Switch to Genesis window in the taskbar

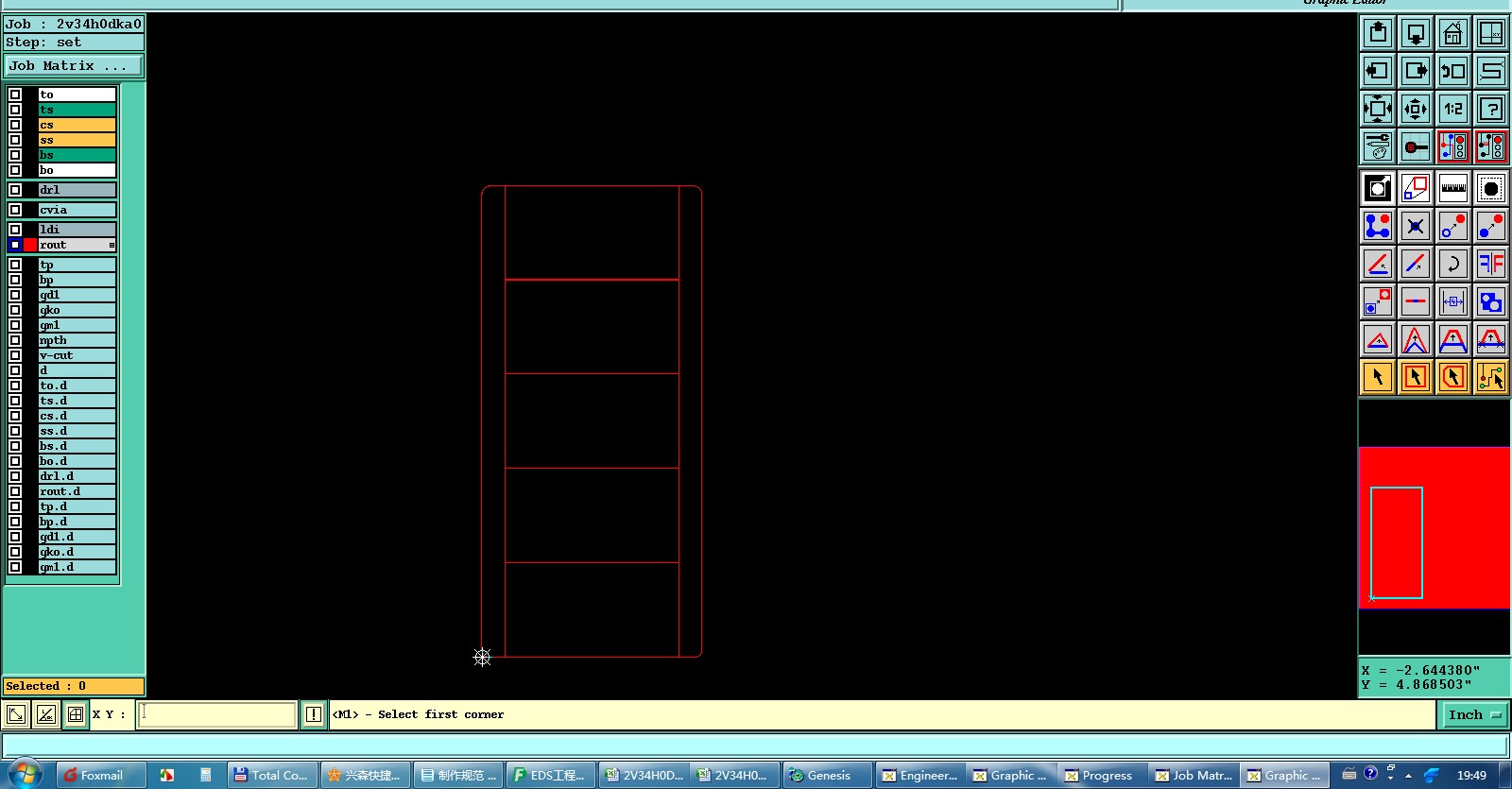pyautogui.click(x=828, y=775)
